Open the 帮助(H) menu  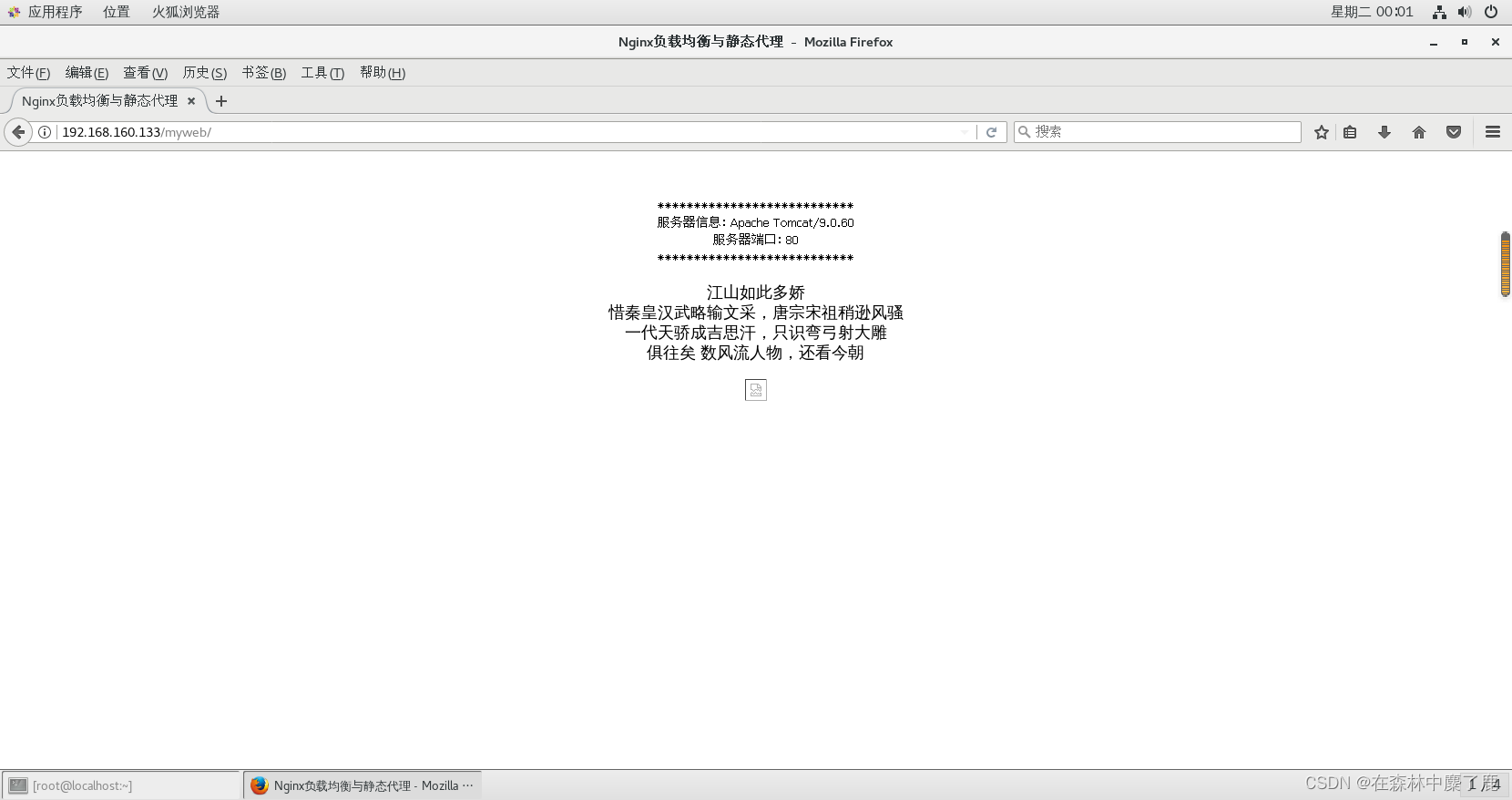pos(383,73)
